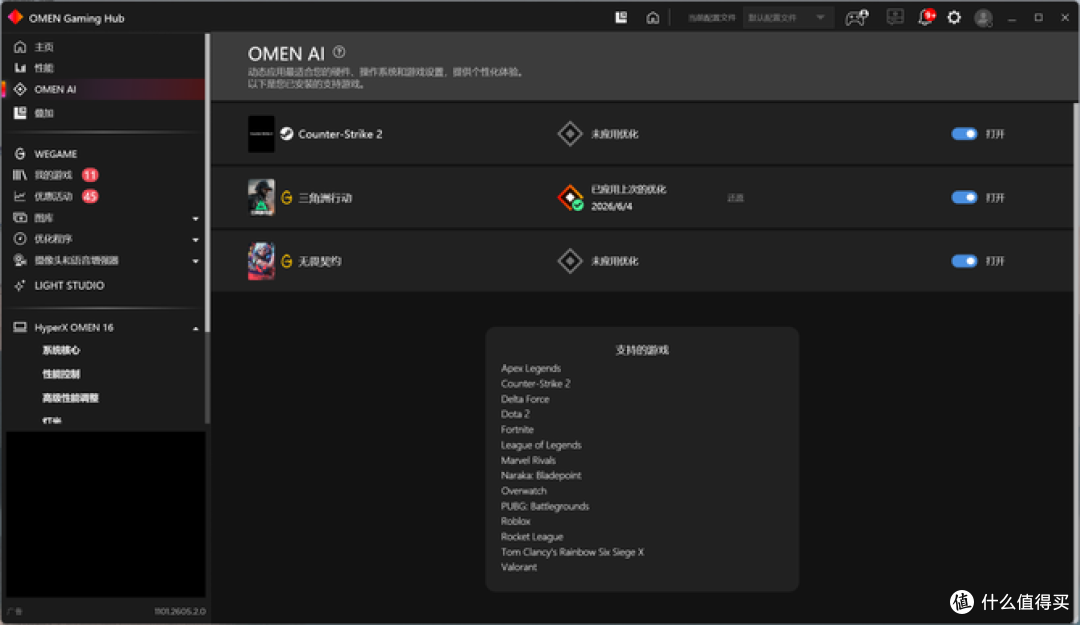Open 性能控制 under HyperX OMEN 16
Image resolution: width=1080 pixels, height=625 pixels.
click(61, 374)
